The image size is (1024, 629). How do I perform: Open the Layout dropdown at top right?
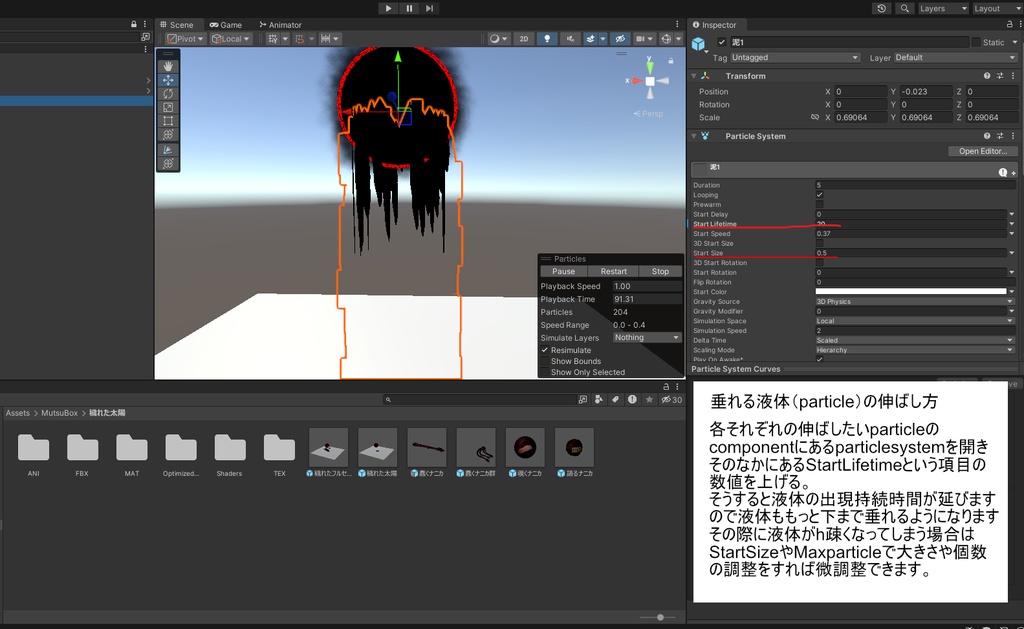click(x=995, y=8)
